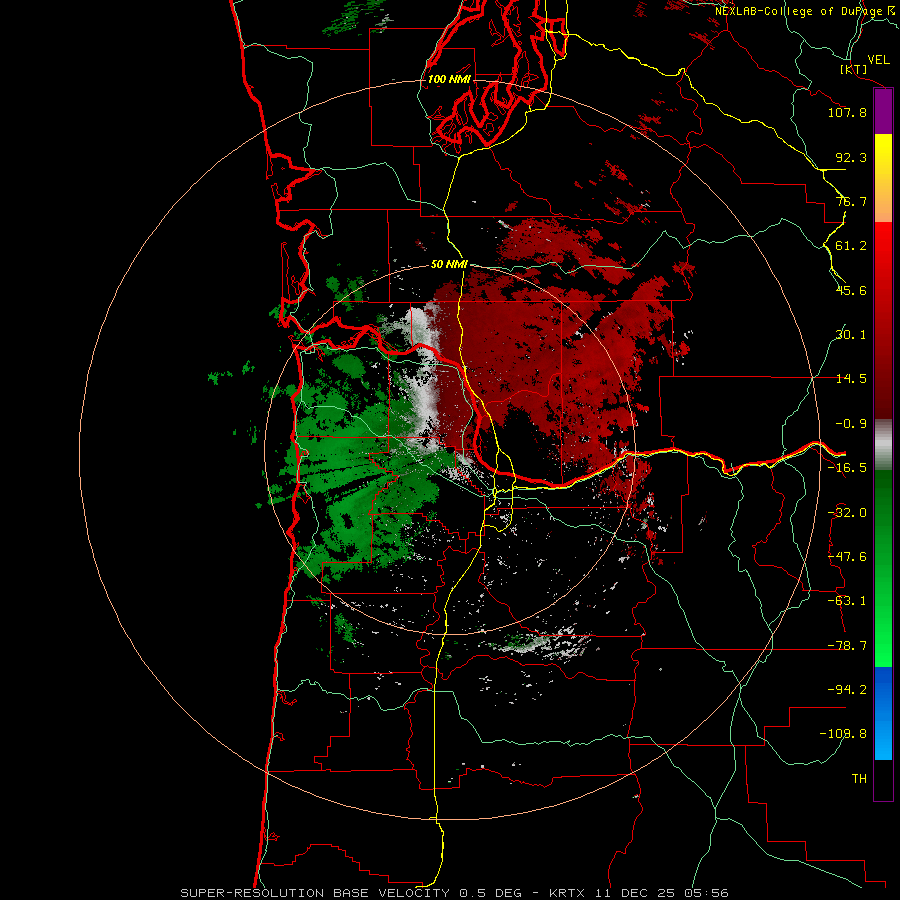Click the 14.5 legend value
Screen dimensions: 900x900
[x=851, y=379]
